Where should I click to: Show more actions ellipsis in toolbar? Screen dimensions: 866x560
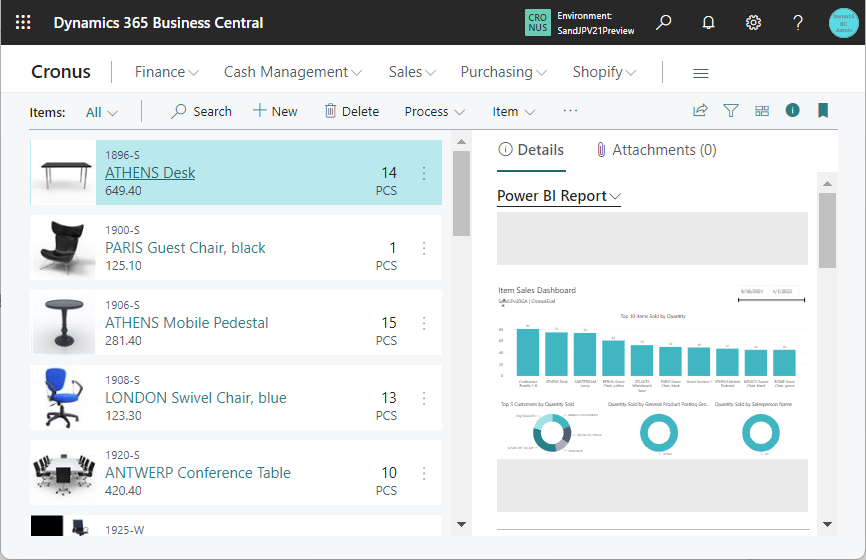(x=570, y=111)
